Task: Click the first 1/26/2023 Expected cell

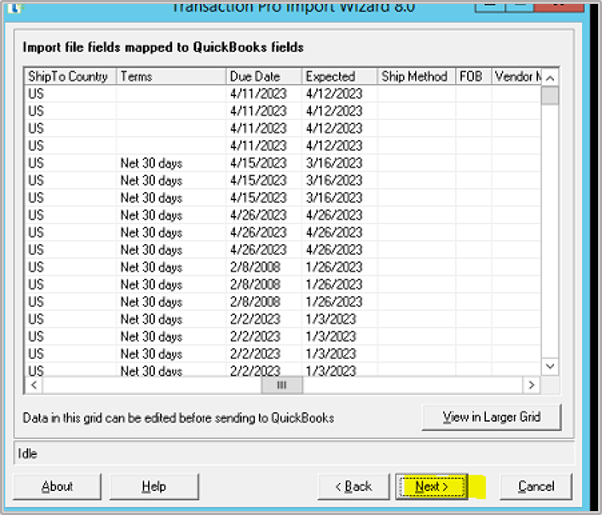Action: [340, 267]
